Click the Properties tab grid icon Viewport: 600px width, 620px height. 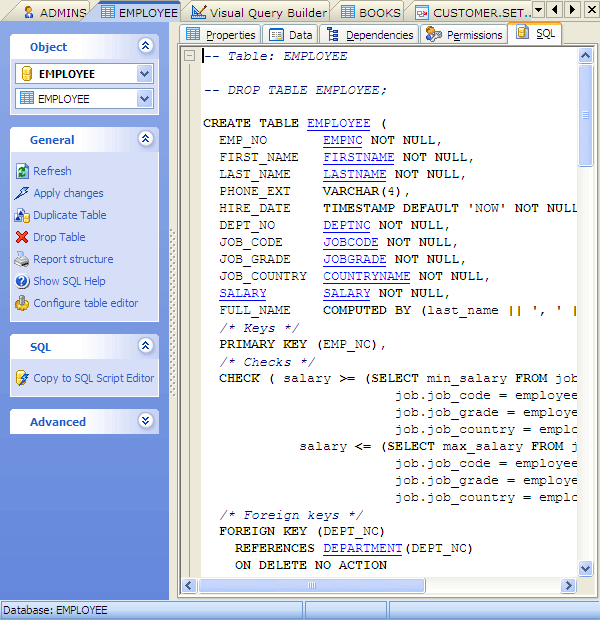(193, 34)
